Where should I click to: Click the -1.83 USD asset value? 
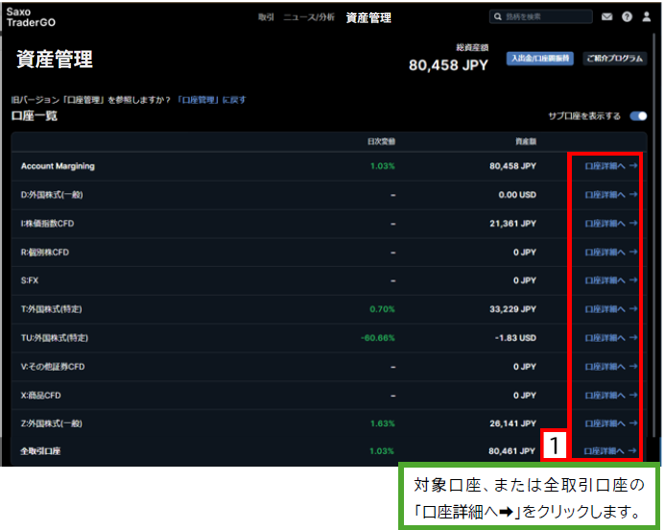click(x=515, y=338)
